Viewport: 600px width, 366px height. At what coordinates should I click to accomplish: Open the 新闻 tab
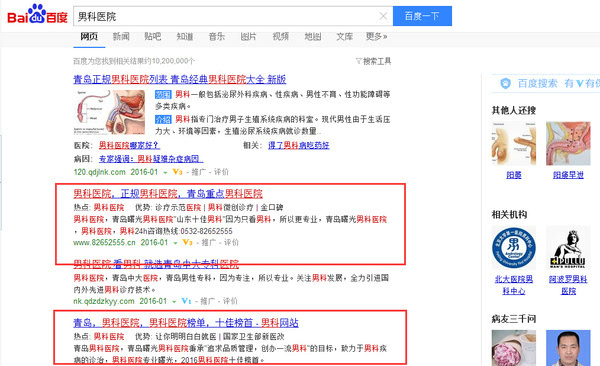click(x=121, y=36)
